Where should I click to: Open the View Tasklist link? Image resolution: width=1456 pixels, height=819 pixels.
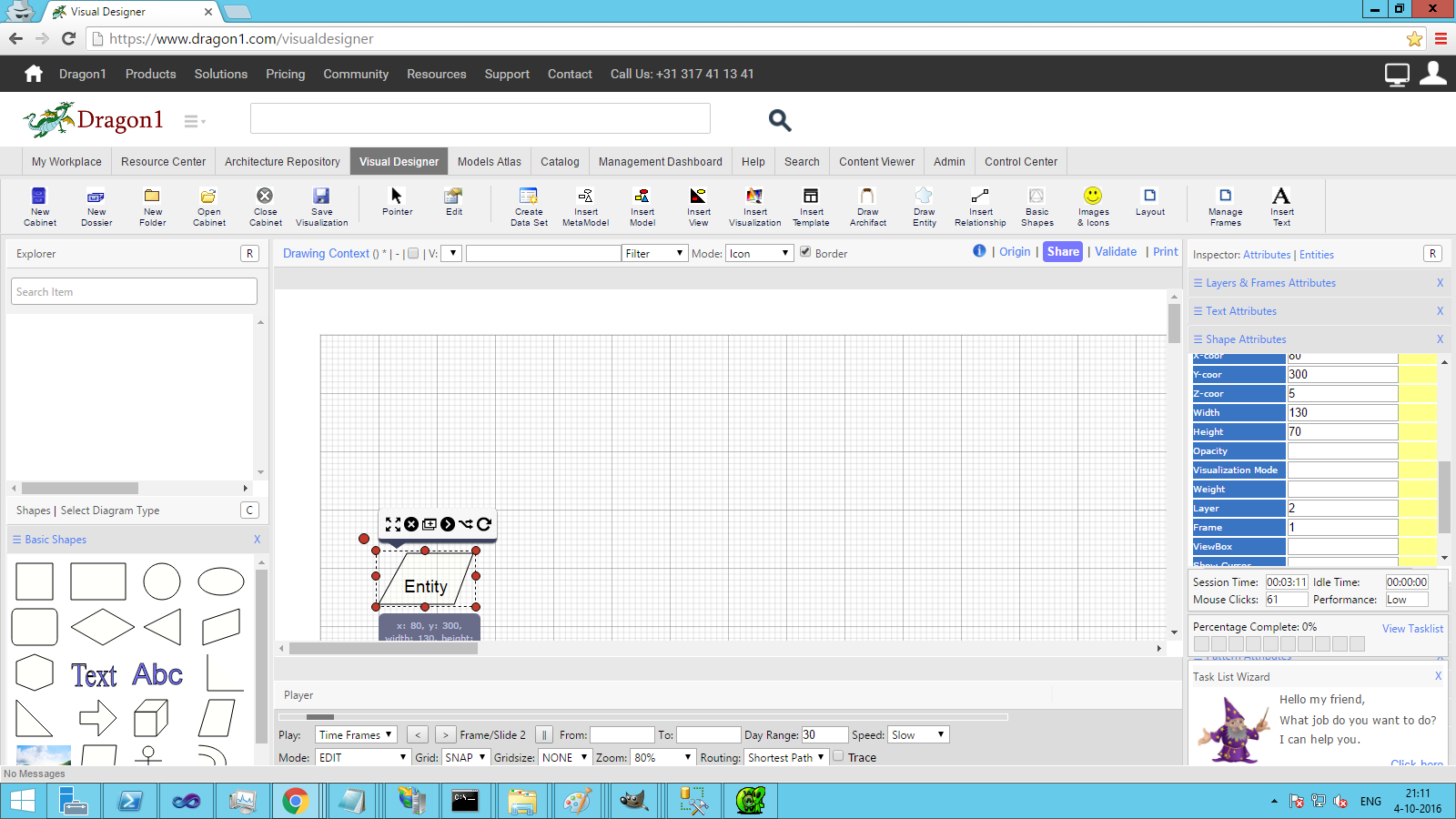click(x=1412, y=629)
